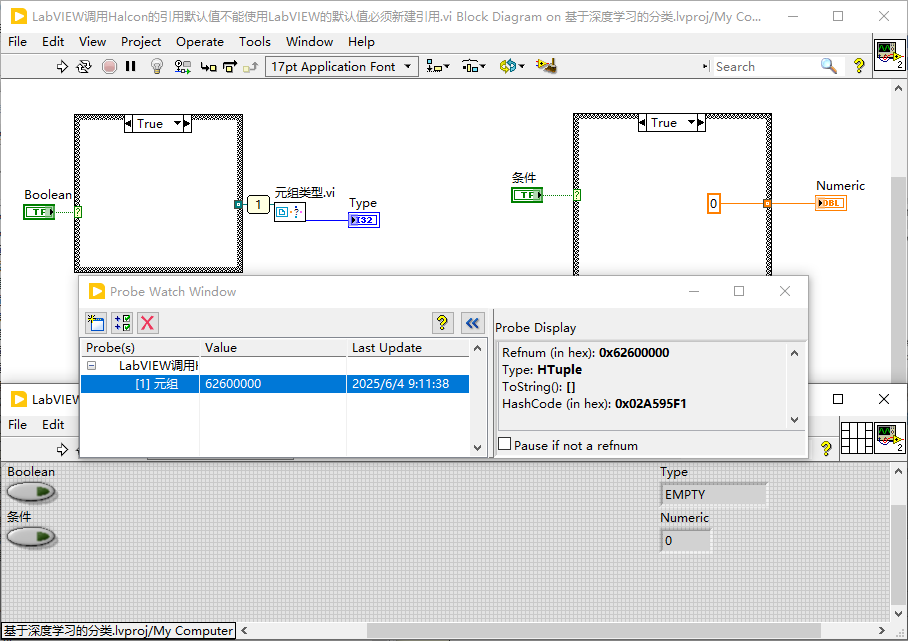Screen dimensions: 908x641
Task: Select the 条件 Boolean terminal on diagram
Action: (x=527, y=195)
